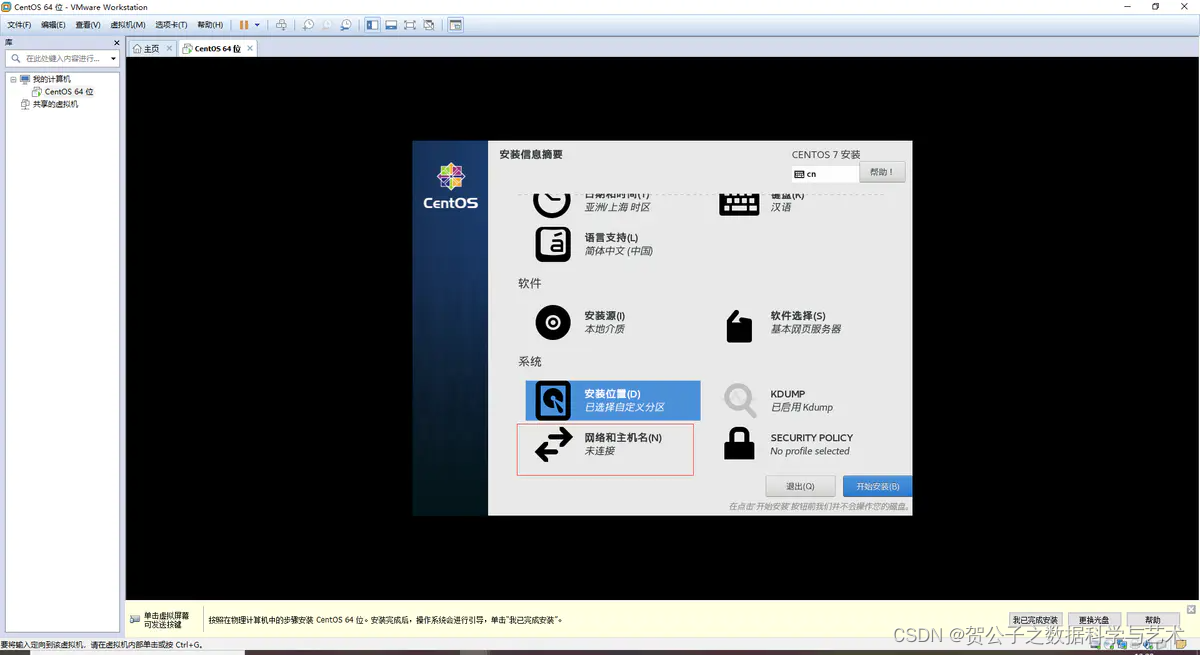Open 网络和主机名(N) network settings
The image size is (1200, 655).
(x=605, y=449)
